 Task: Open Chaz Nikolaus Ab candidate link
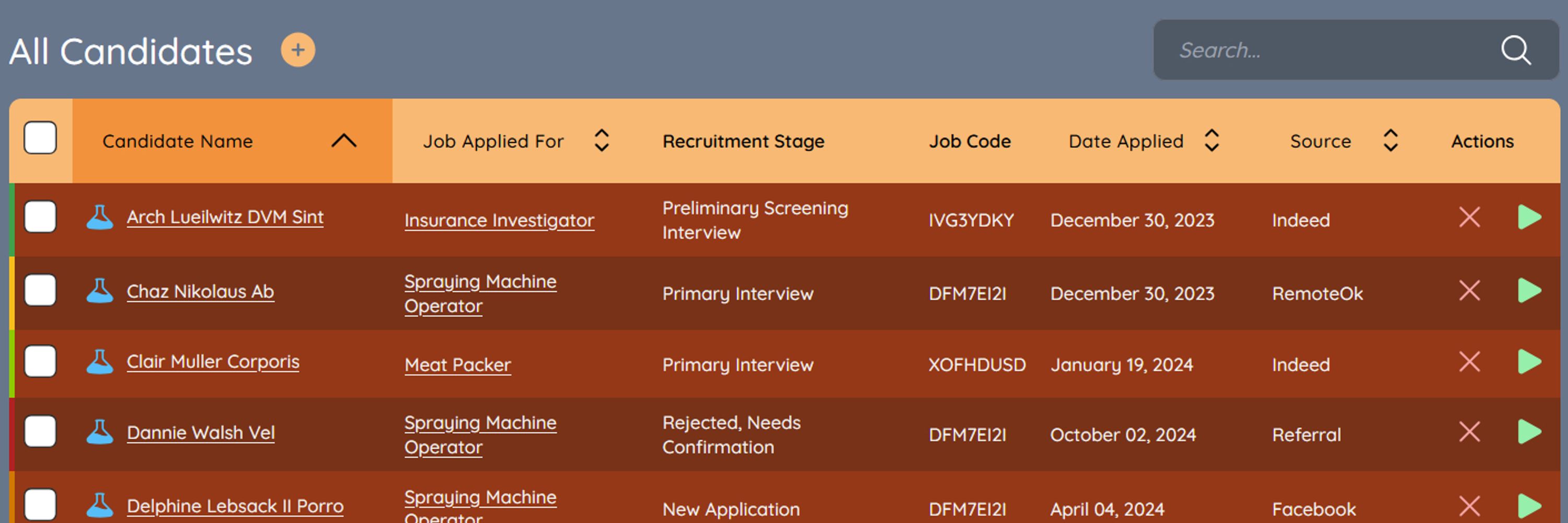point(200,292)
